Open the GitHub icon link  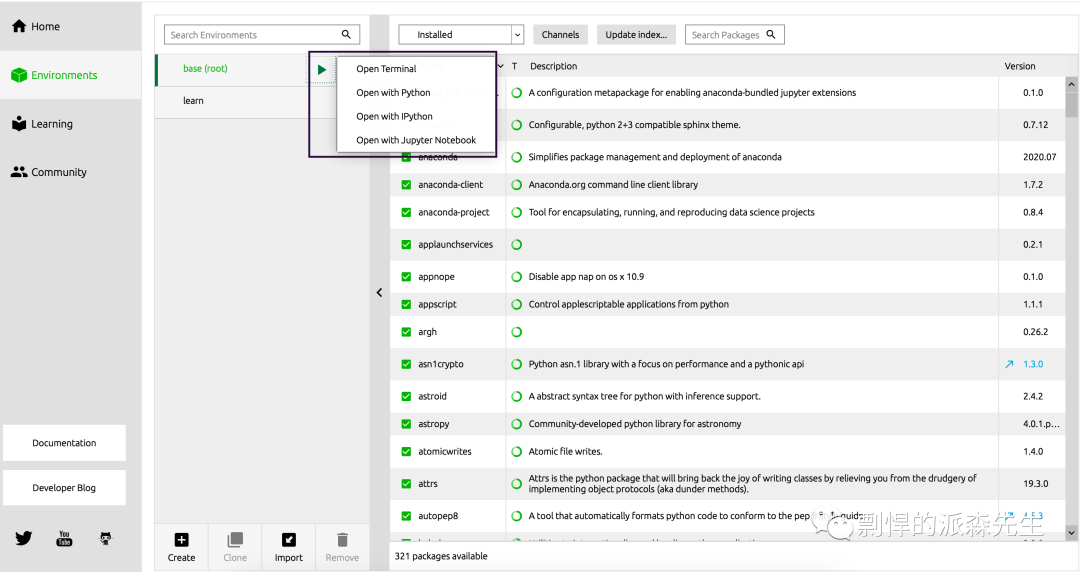click(x=106, y=538)
